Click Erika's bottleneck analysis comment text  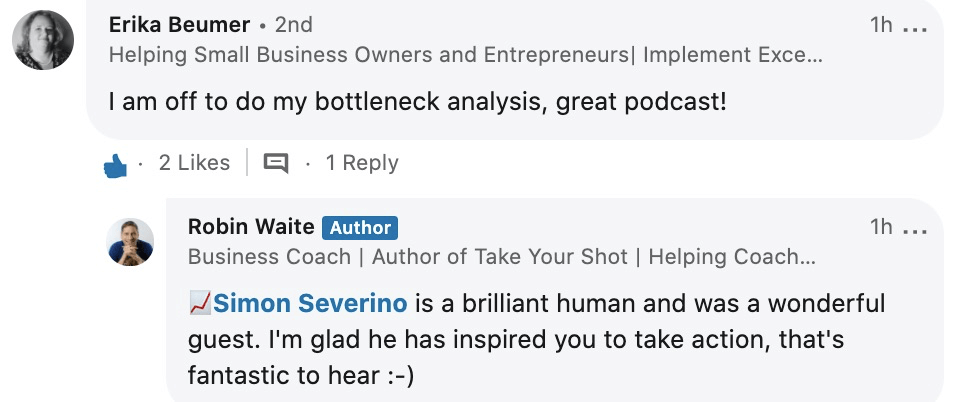(417, 101)
